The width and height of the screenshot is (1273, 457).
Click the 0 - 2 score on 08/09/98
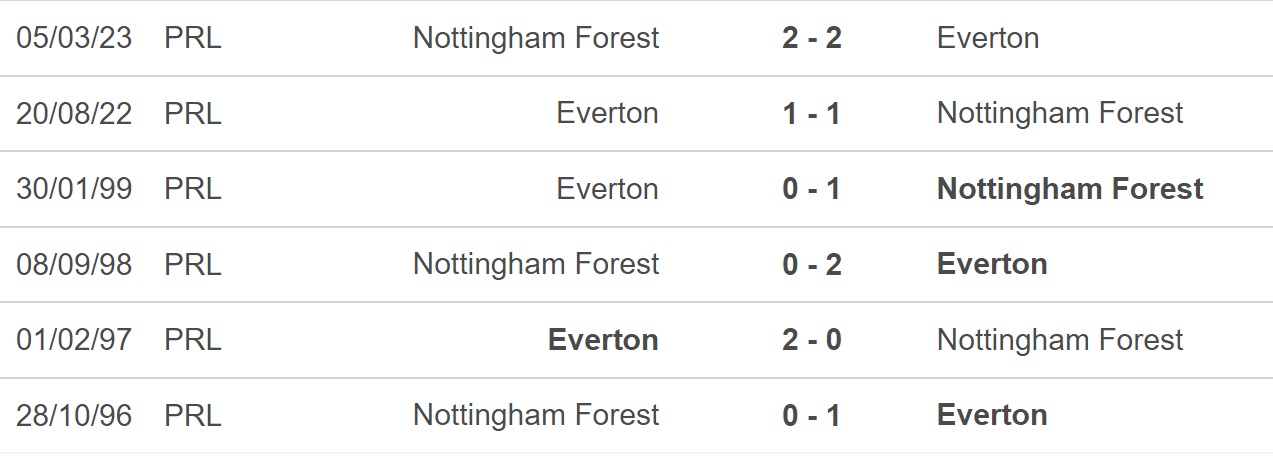(812, 264)
